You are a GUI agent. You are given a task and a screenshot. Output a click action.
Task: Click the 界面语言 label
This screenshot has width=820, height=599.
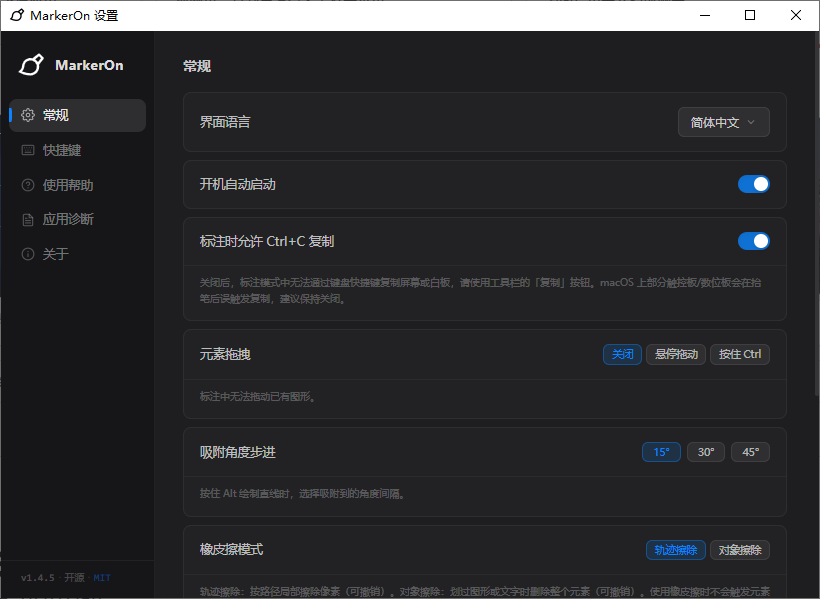pyautogui.click(x=225, y=122)
